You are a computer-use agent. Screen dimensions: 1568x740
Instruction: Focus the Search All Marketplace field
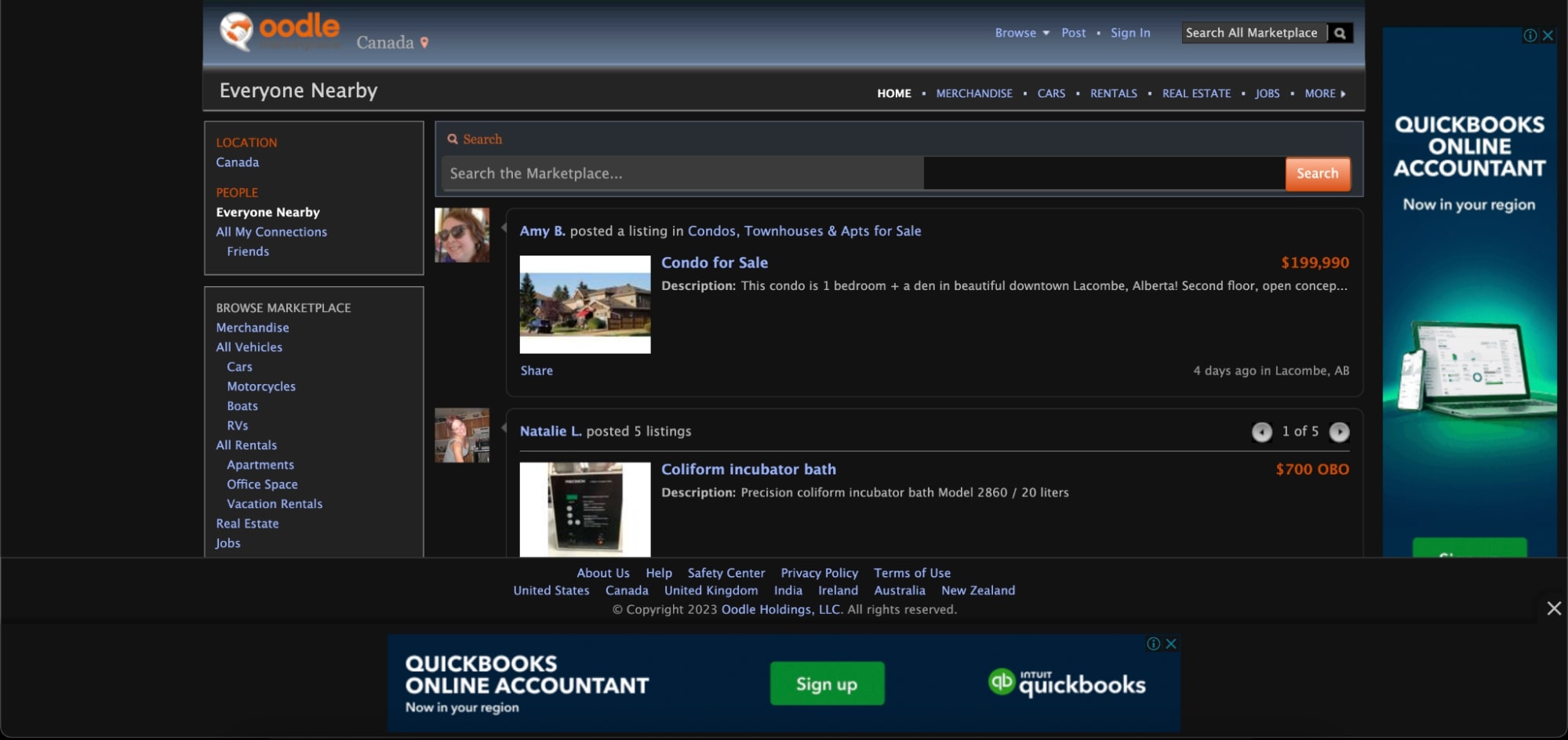point(1254,33)
